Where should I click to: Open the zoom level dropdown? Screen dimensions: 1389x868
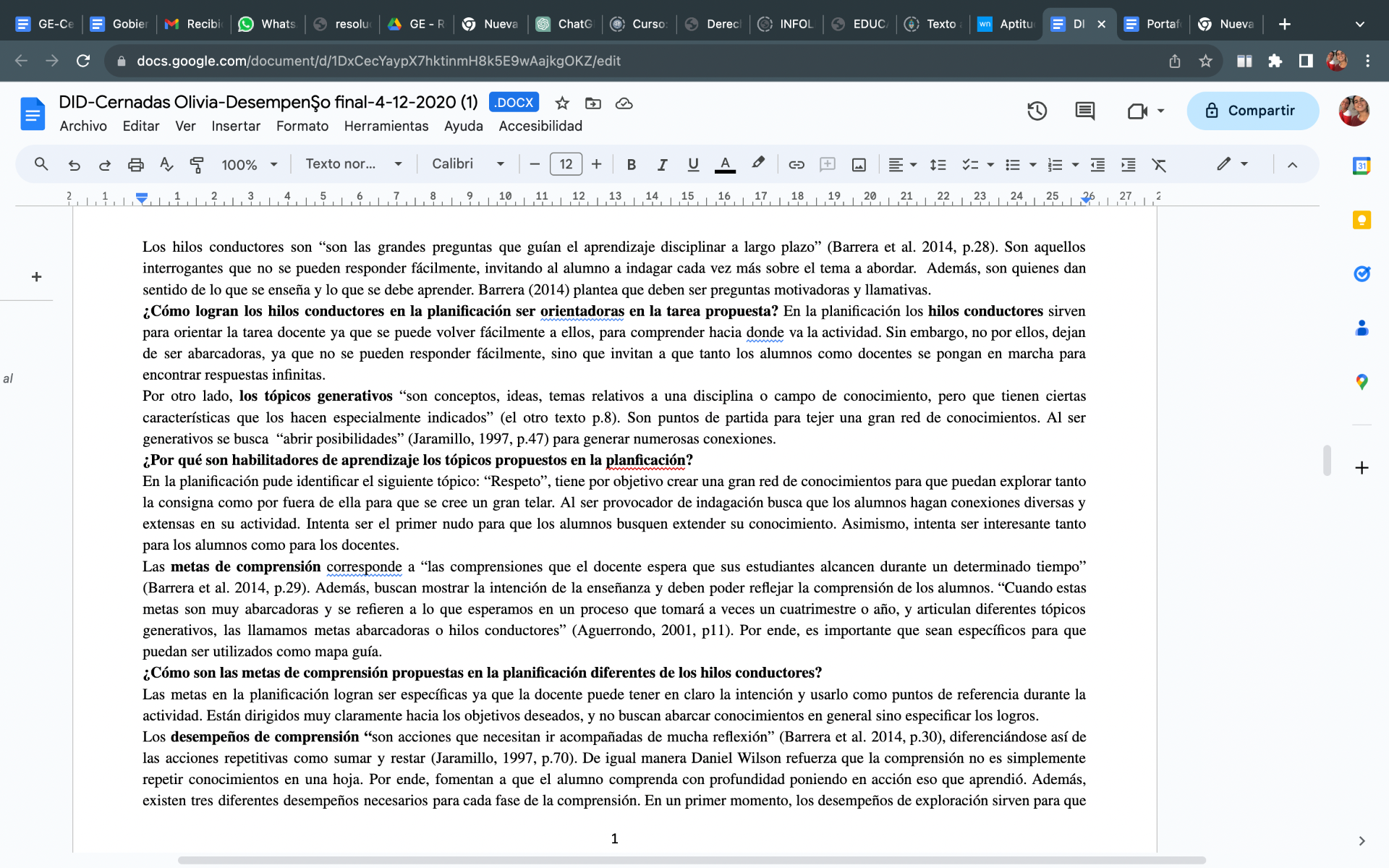pos(250,165)
